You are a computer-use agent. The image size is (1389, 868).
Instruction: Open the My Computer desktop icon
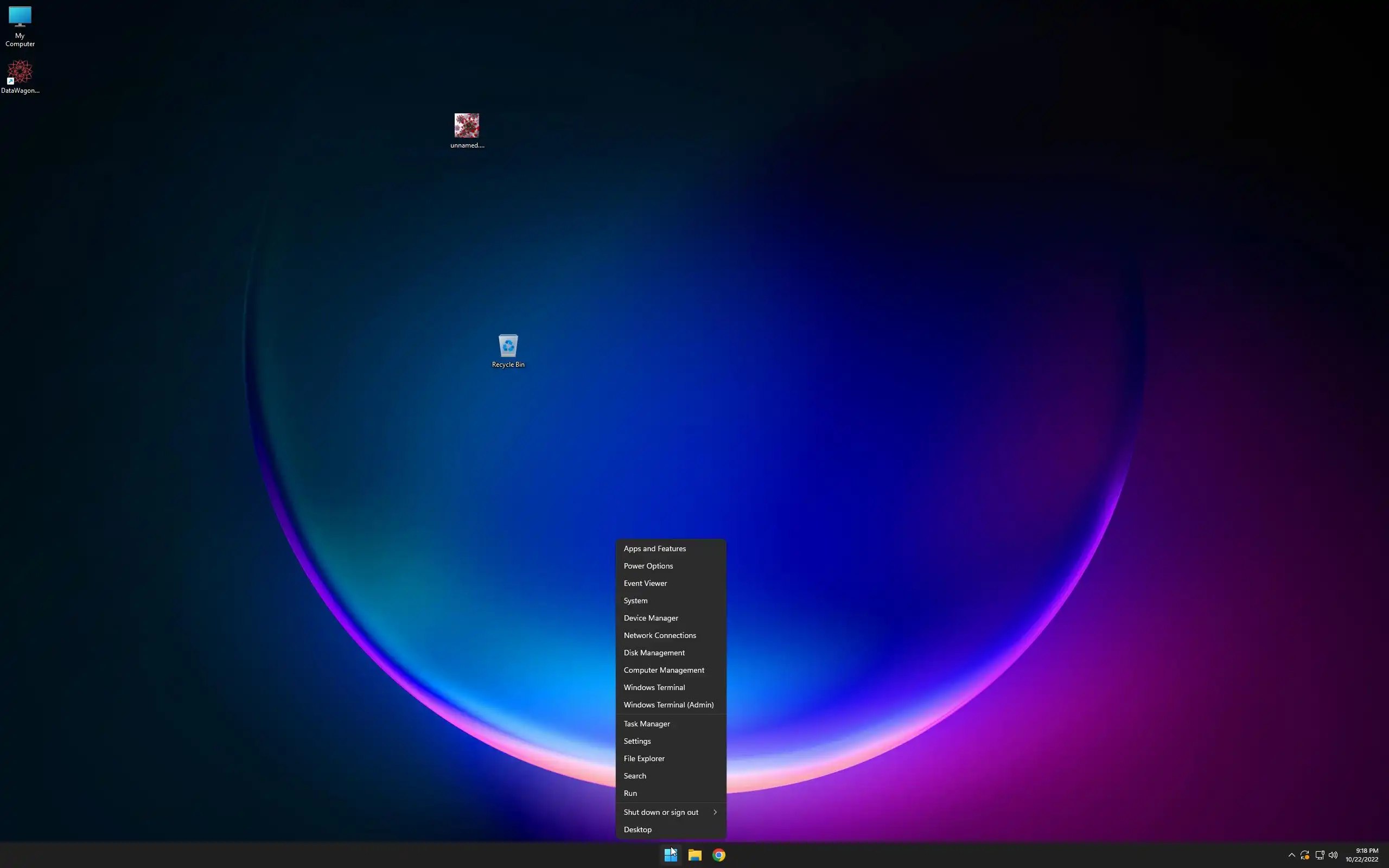(x=20, y=18)
